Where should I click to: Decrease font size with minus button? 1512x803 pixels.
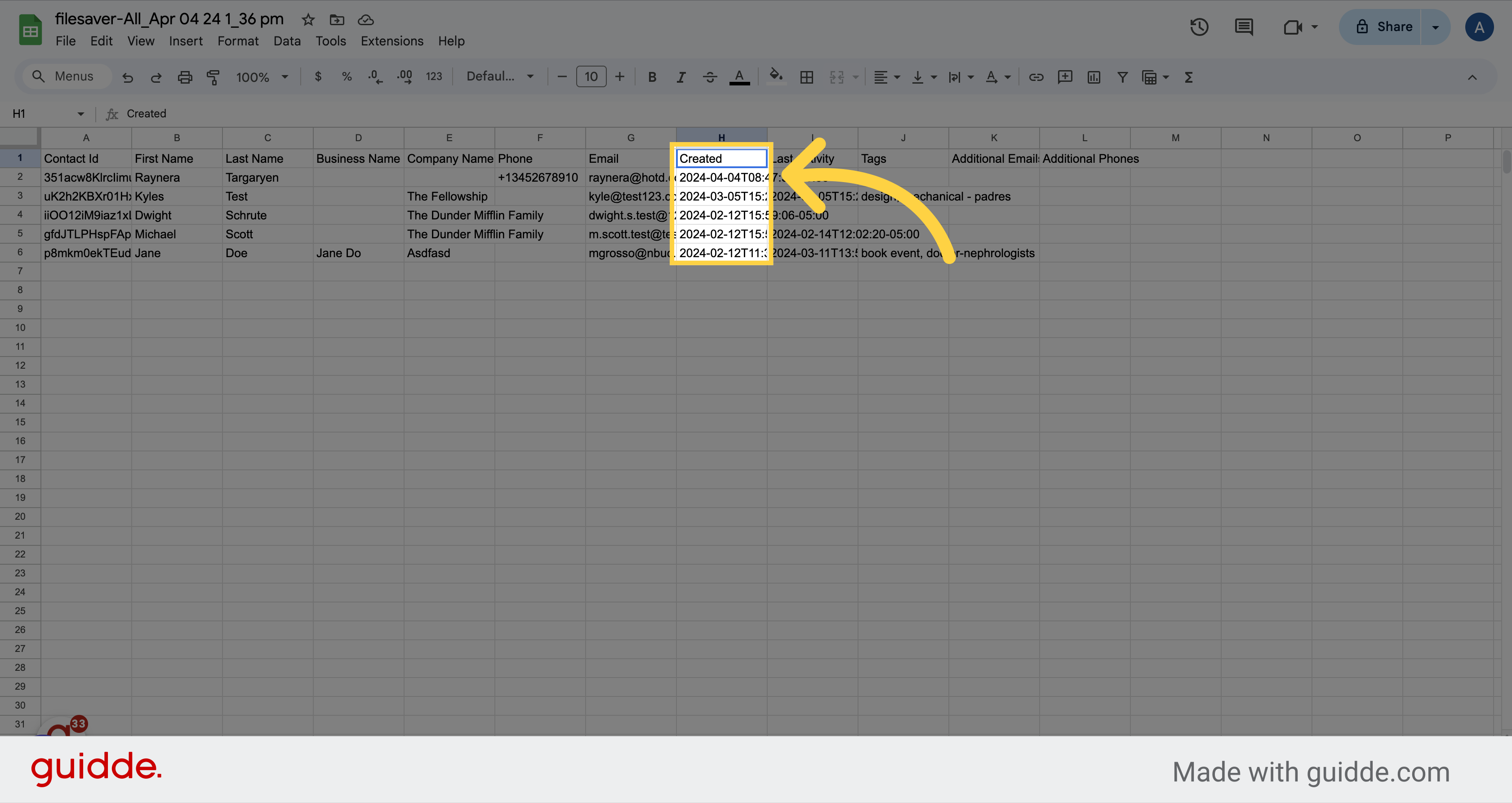(x=562, y=77)
